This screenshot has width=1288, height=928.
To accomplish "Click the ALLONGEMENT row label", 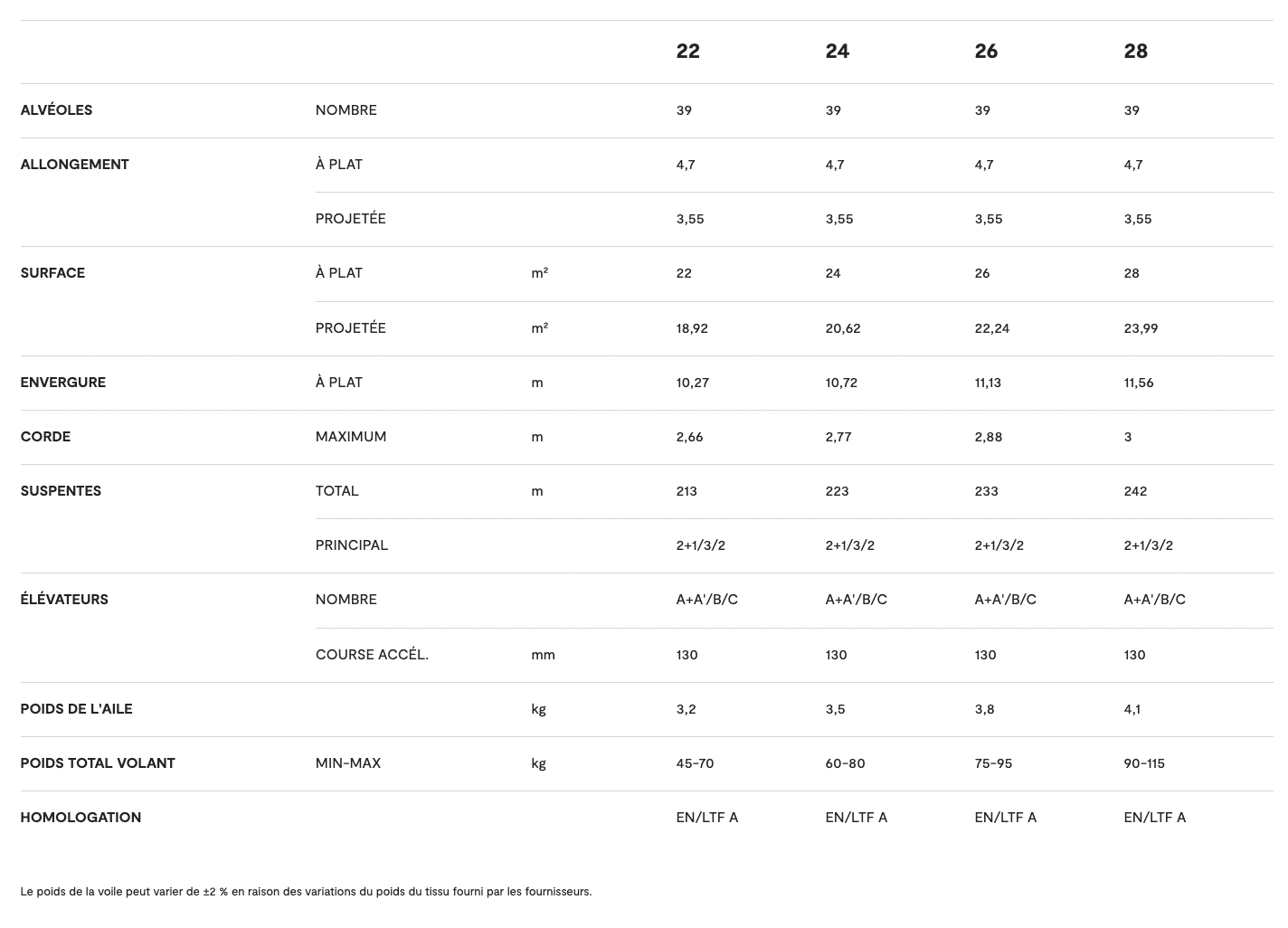I will [x=74, y=165].
